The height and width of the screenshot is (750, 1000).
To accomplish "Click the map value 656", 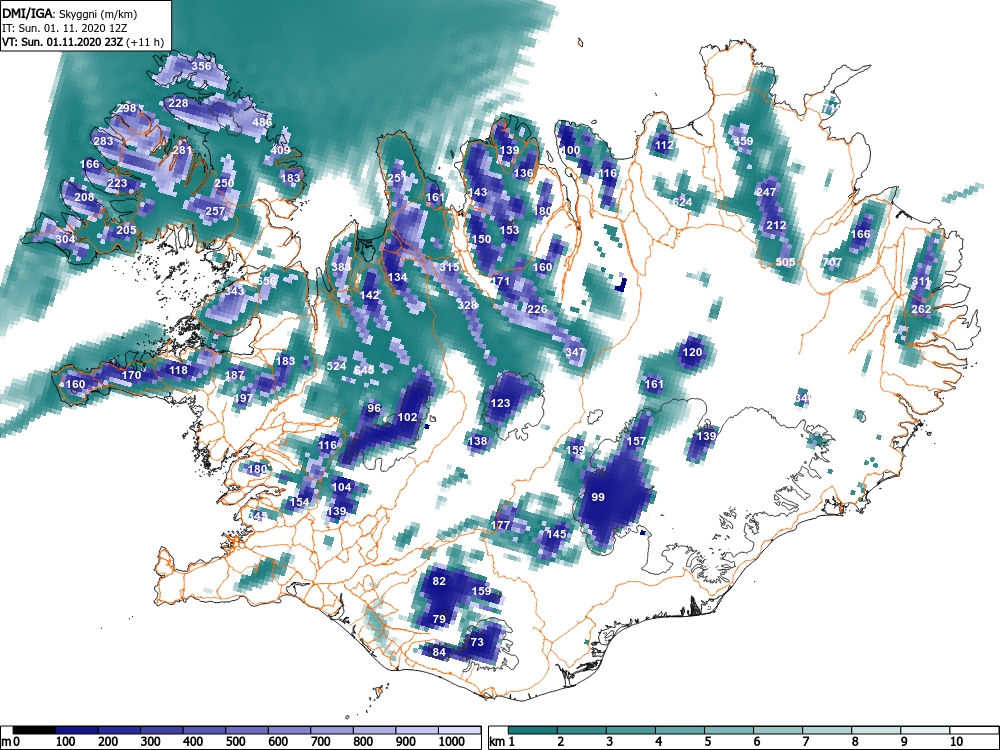I will (x=267, y=281).
